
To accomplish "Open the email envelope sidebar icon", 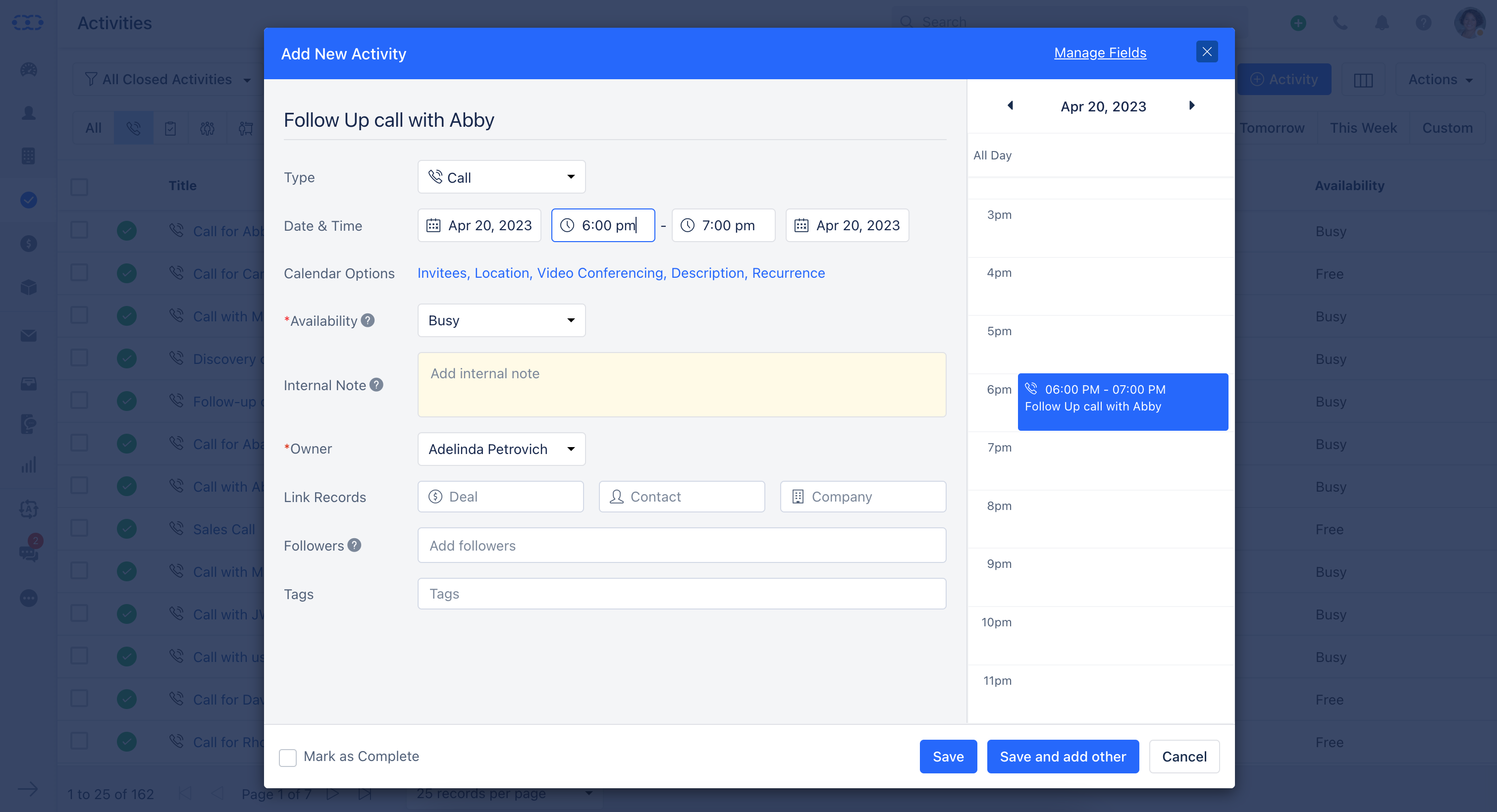I will coord(28,336).
